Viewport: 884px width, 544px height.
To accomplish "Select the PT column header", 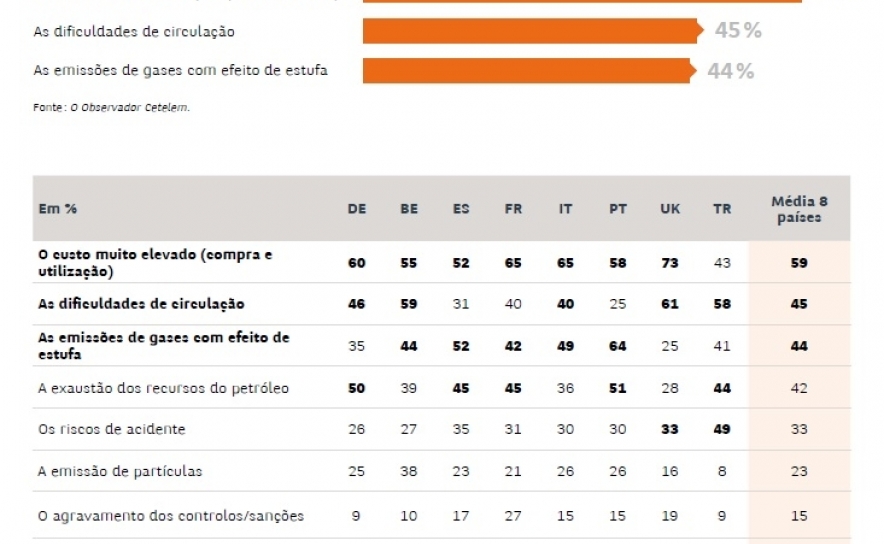I will coord(618,209).
